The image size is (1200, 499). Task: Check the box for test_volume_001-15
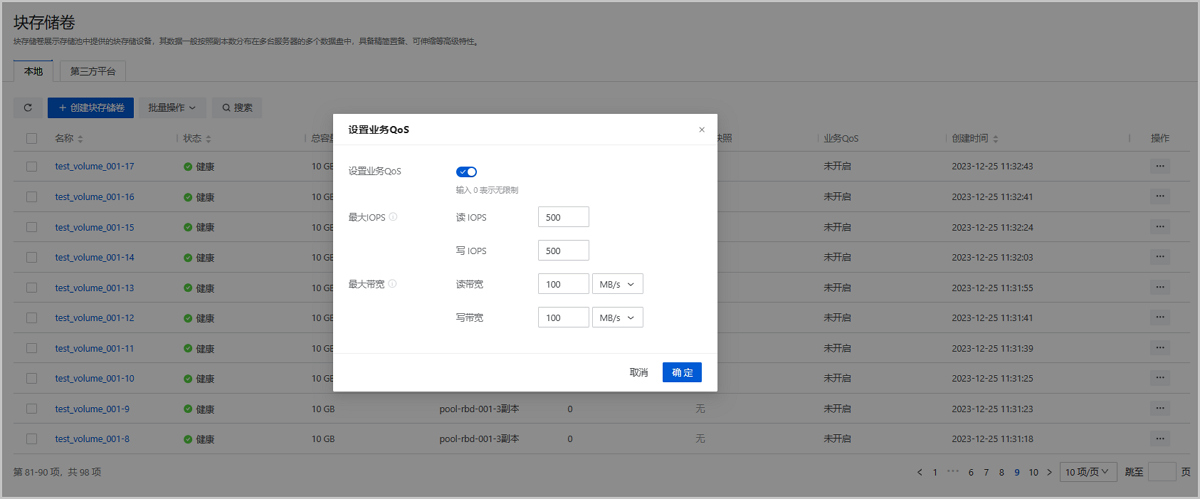(x=32, y=227)
